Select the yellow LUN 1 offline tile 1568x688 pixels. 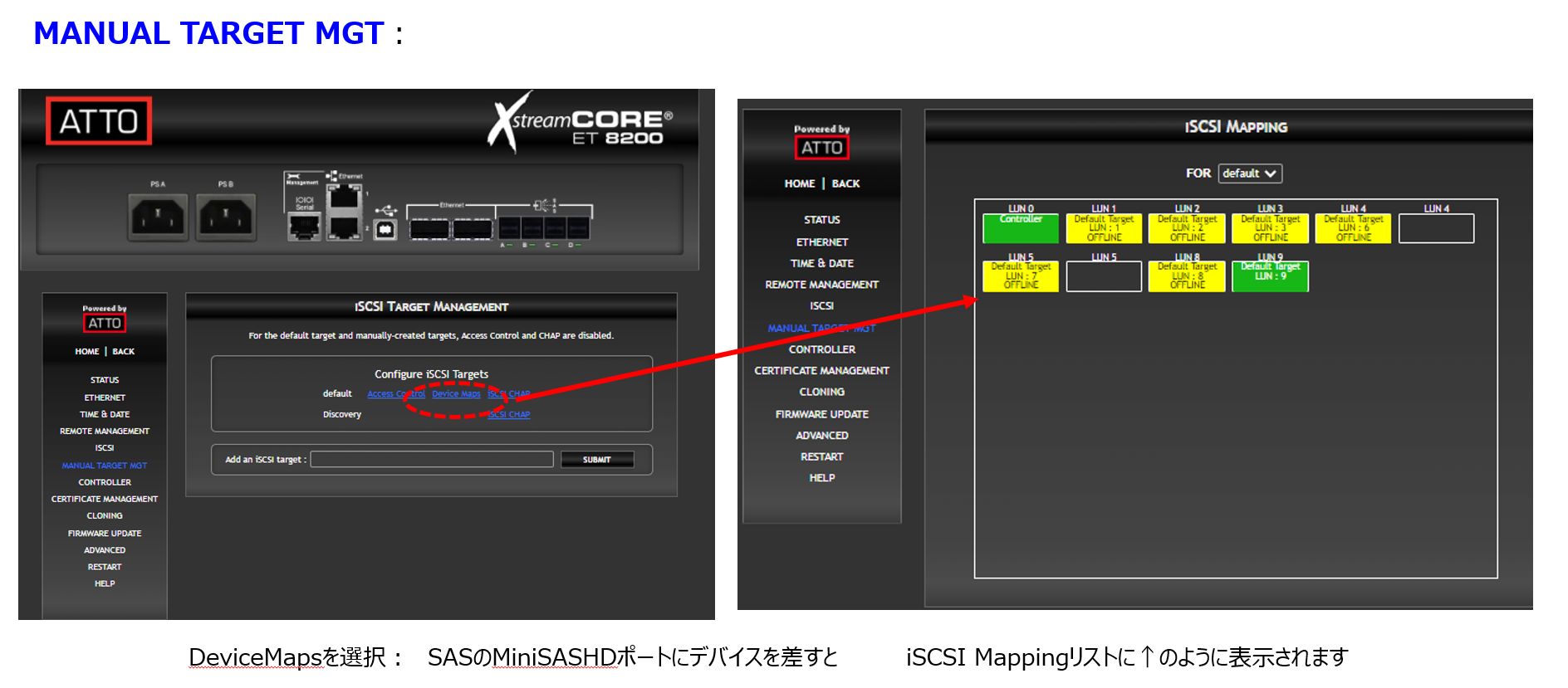[x=1104, y=228]
